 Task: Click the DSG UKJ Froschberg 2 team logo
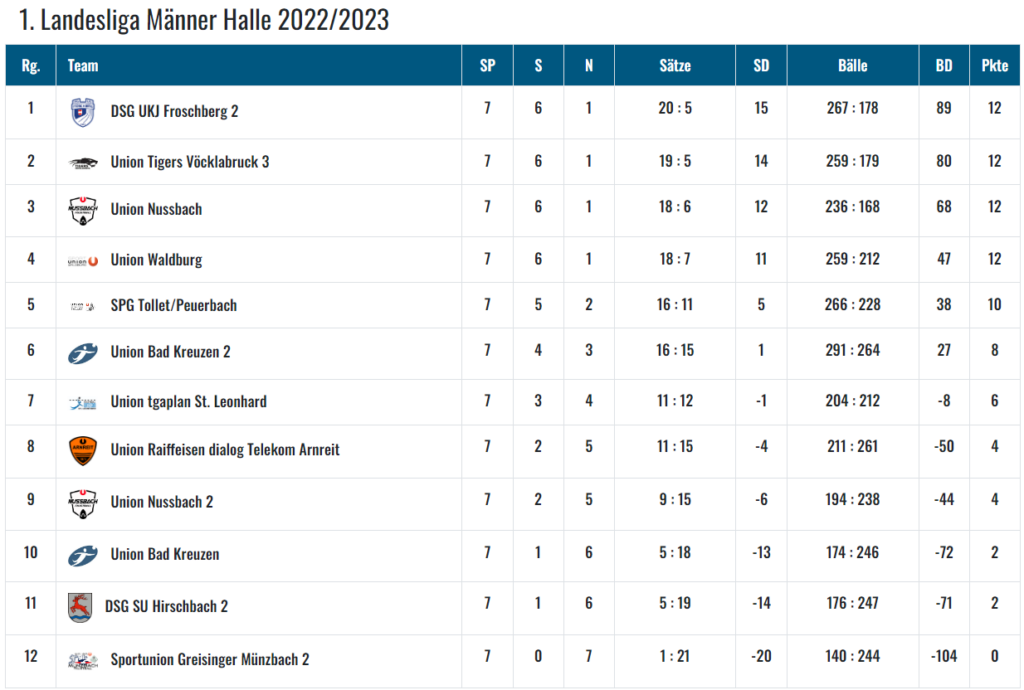coord(83,112)
